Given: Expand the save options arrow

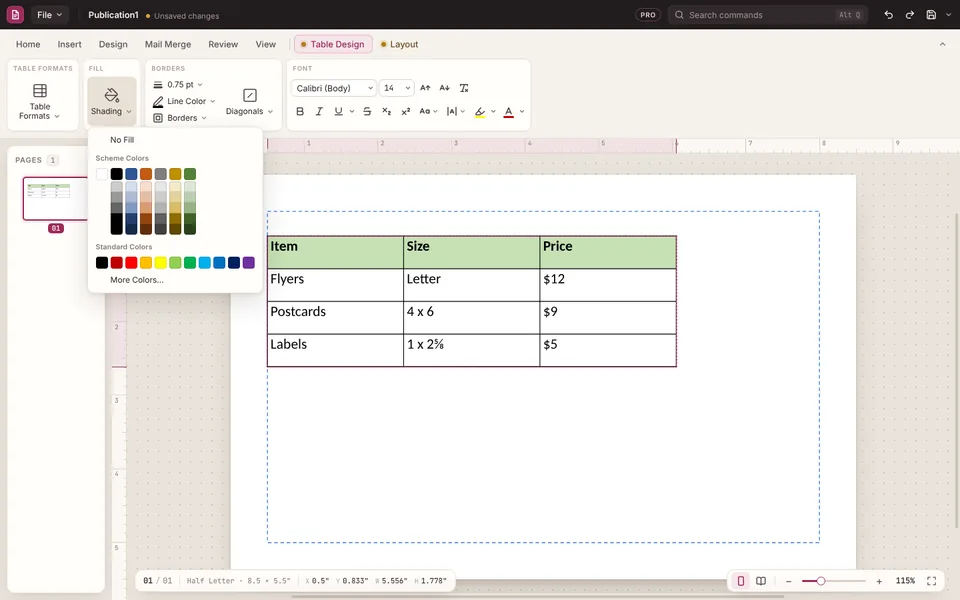Looking at the screenshot, I should pyautogui.click(x=948, y=15).
